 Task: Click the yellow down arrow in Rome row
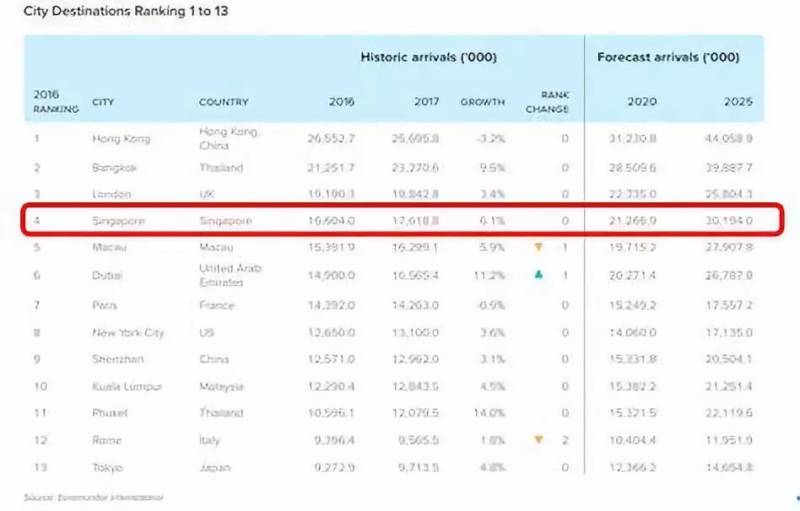(539, 439)
